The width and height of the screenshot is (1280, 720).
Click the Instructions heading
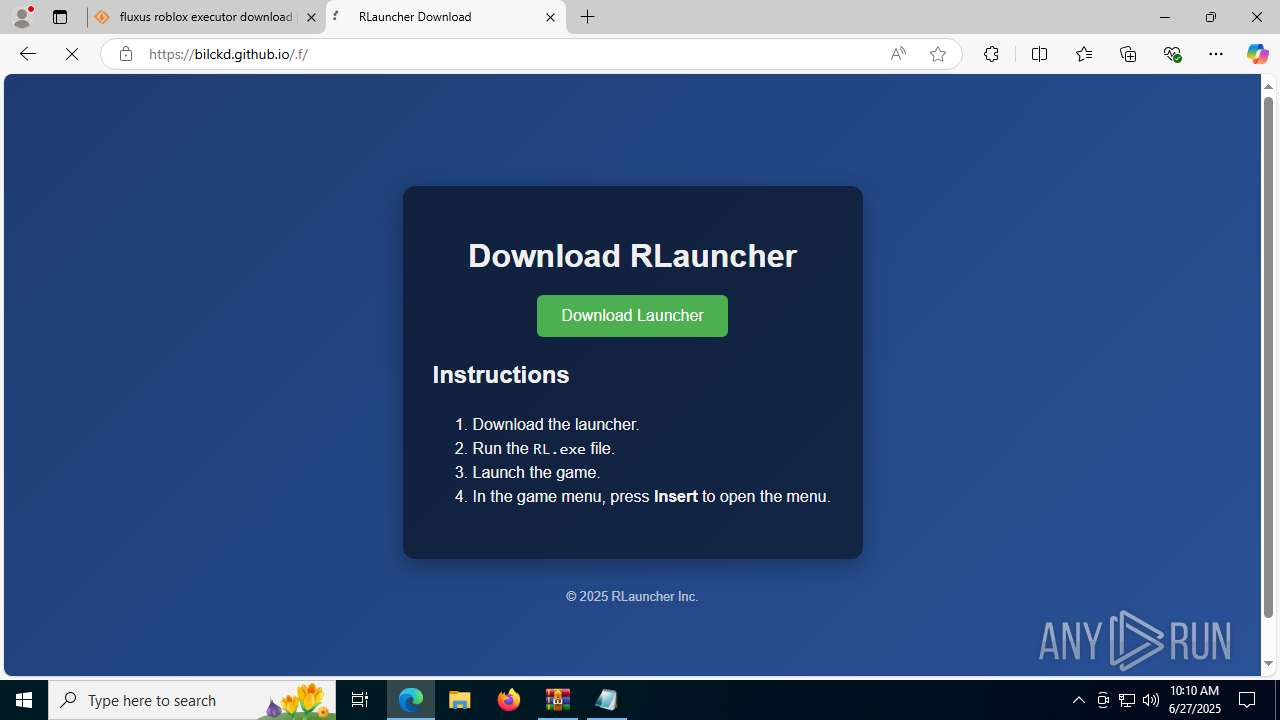(x=501, y=375)
